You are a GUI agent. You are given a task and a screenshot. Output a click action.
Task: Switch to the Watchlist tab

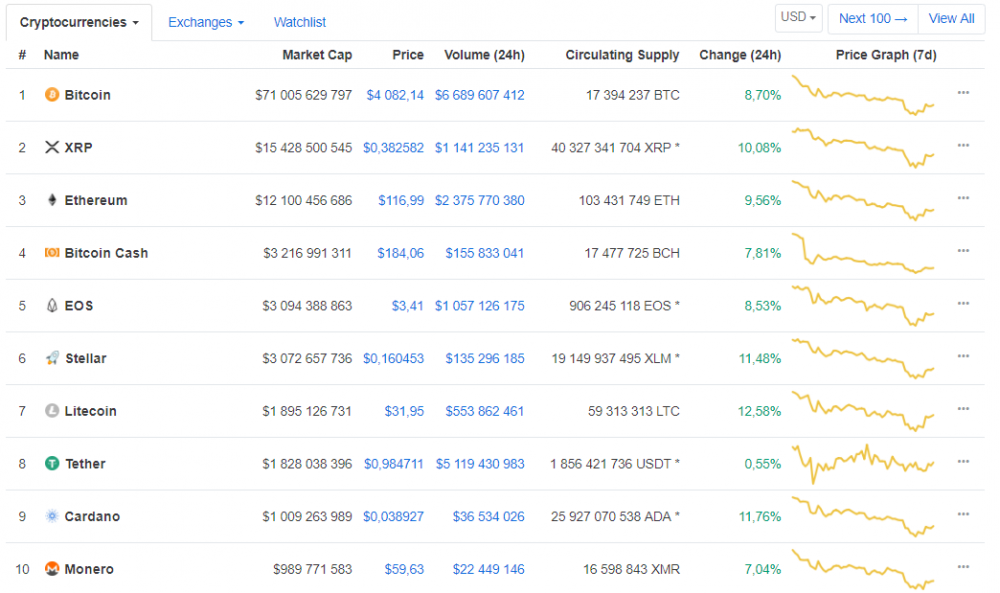pyautogui.click(x=300, y=22)
